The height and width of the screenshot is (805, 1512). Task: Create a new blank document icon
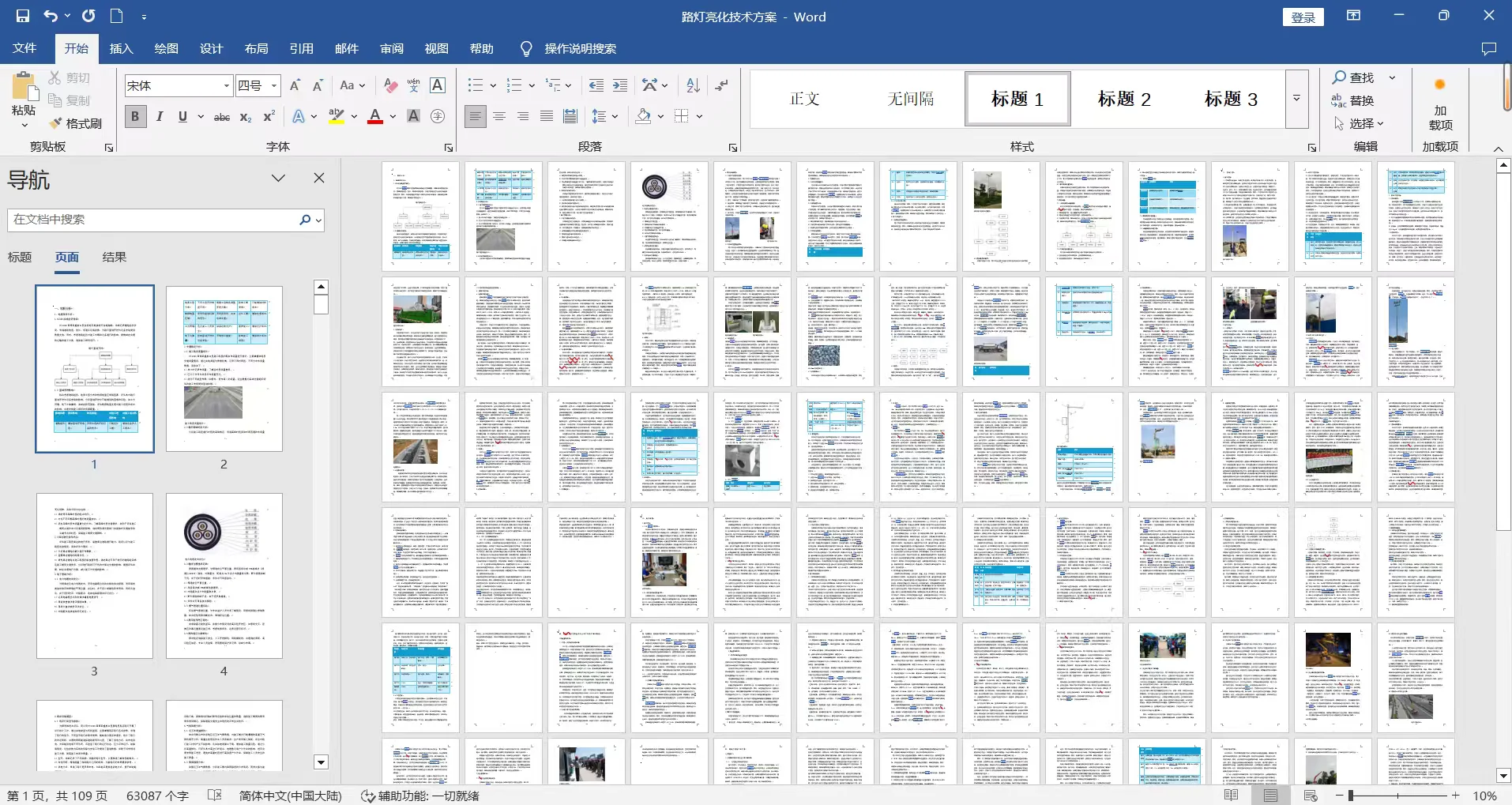(116, 16)
